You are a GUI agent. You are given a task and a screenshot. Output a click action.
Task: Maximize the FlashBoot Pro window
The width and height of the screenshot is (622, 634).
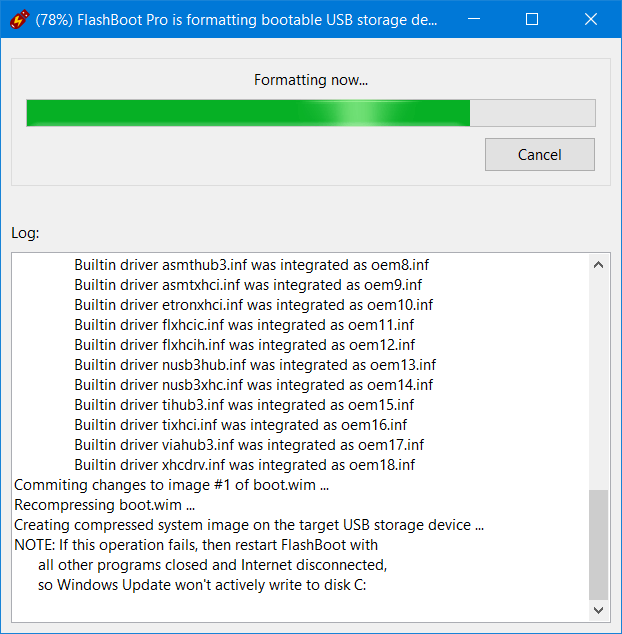point(532,19)
